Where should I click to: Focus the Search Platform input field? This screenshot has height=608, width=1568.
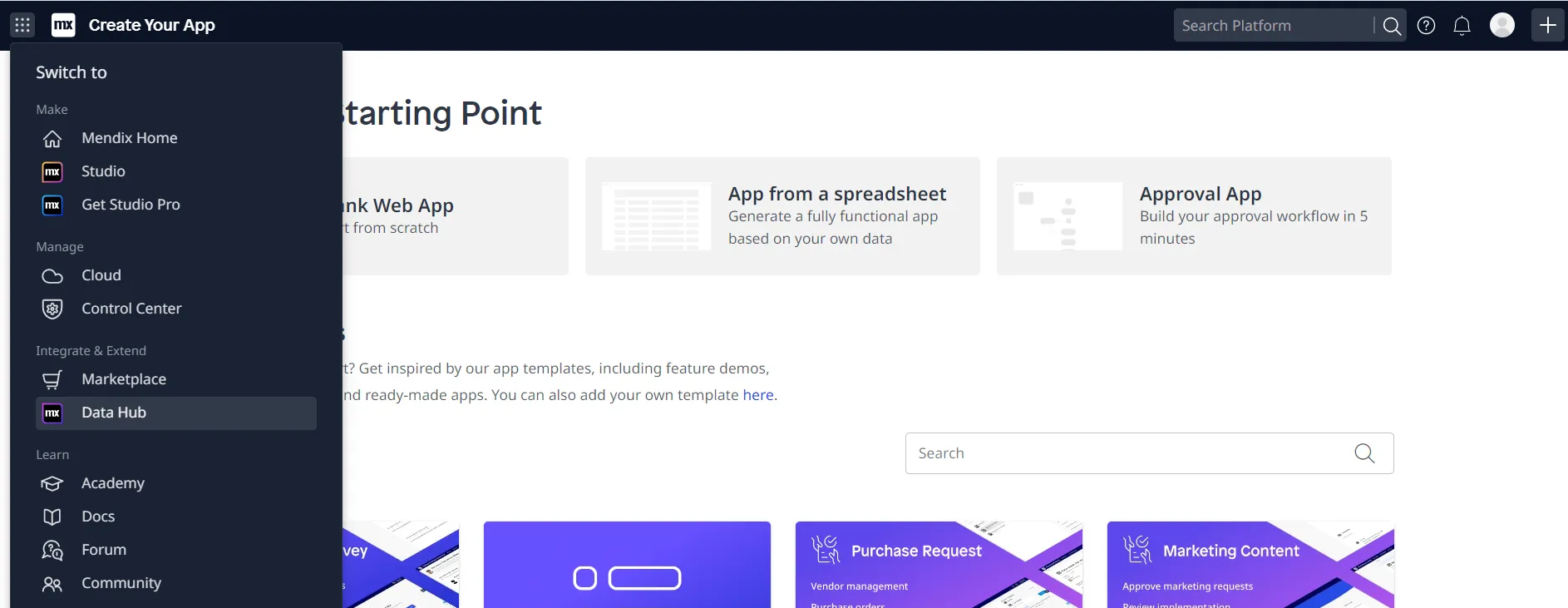pos(1272,26)
